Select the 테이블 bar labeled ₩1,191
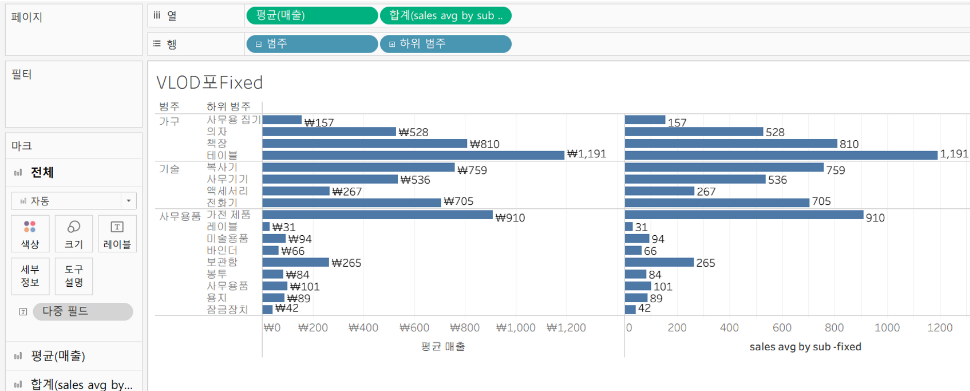 414,155
